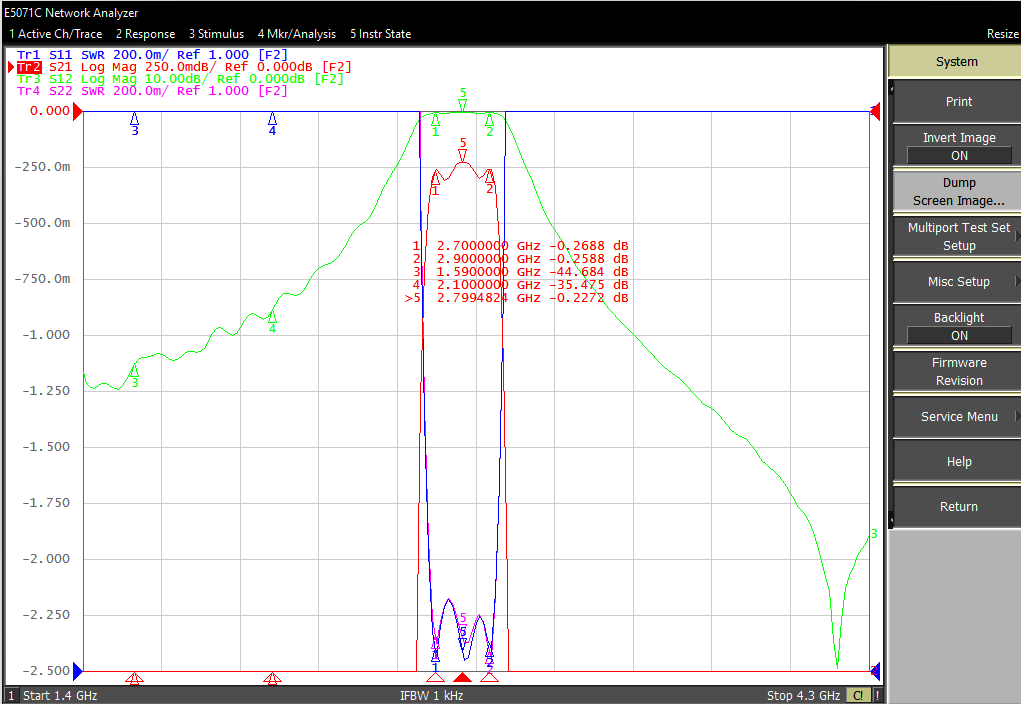The image size is (1021, 704).
Task: Open the Instr State menu
Action: (380, 34)
